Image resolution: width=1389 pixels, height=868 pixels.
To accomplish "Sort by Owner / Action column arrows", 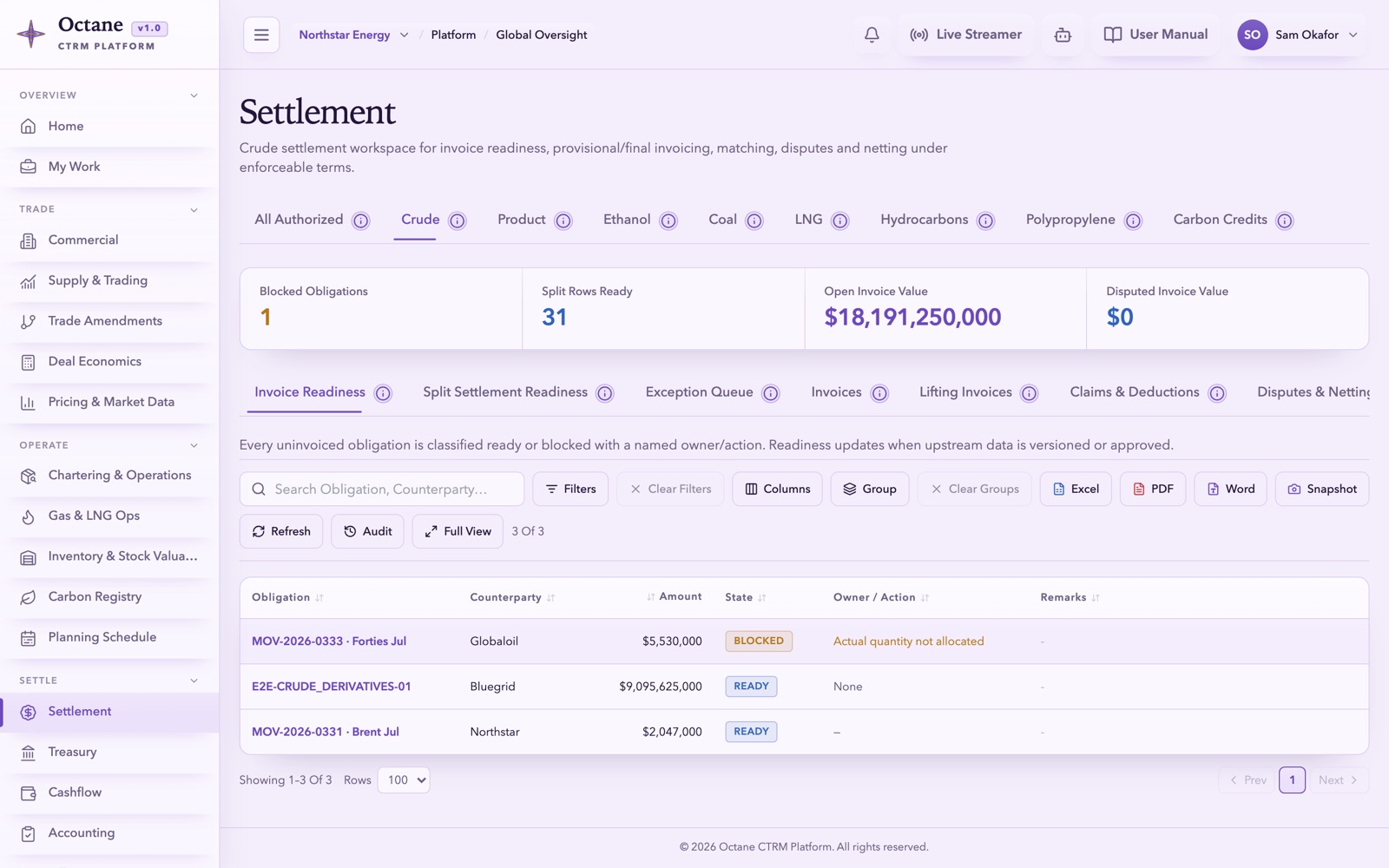I will (925, 598).
